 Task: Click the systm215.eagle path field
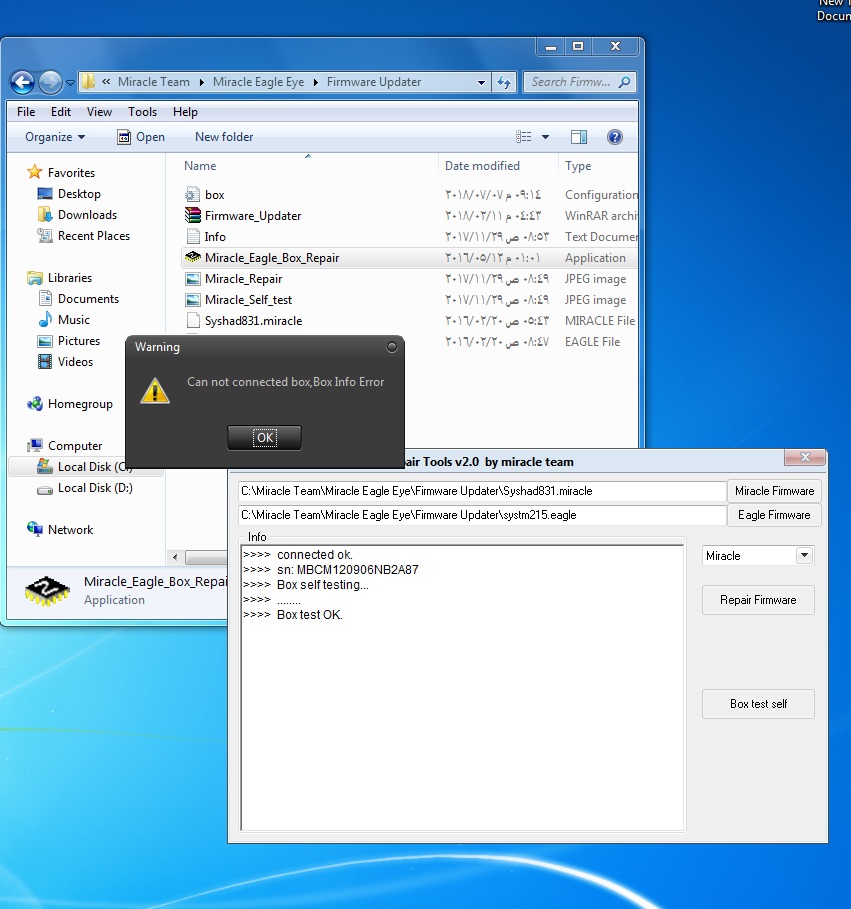coord(482,515)
